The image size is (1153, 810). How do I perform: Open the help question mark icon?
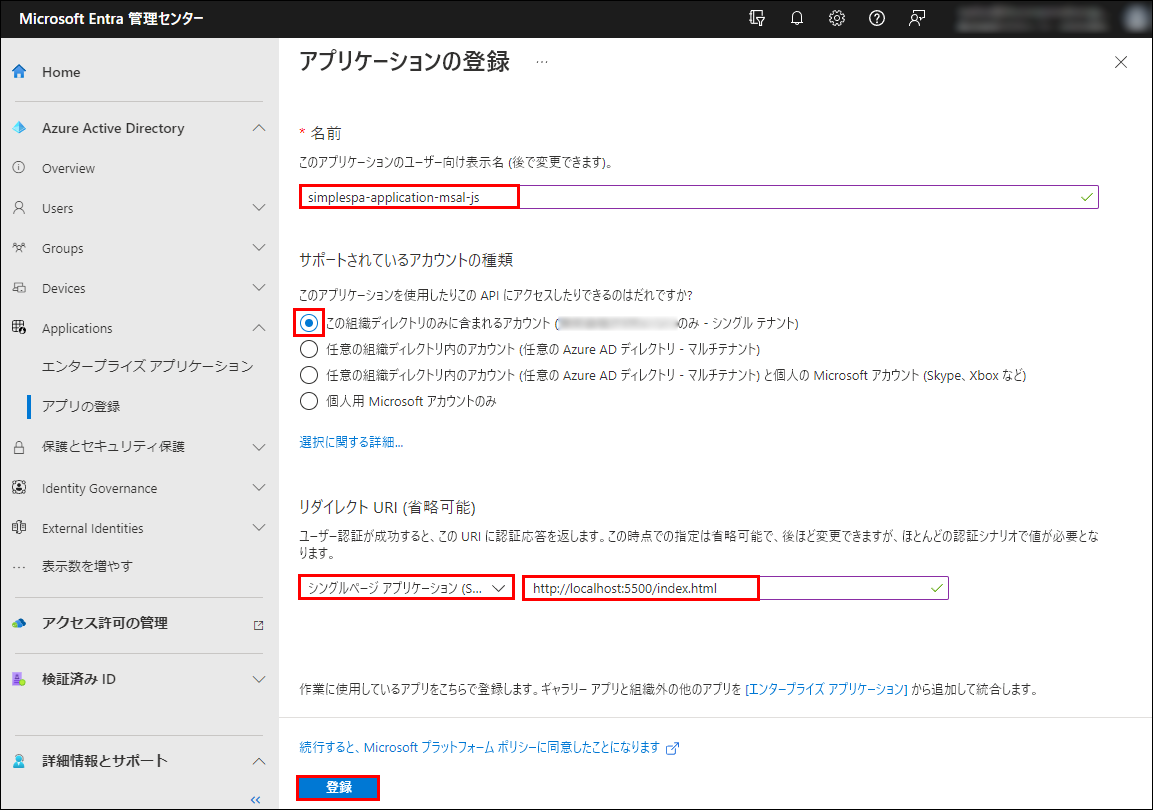click(x=877, y=18)
